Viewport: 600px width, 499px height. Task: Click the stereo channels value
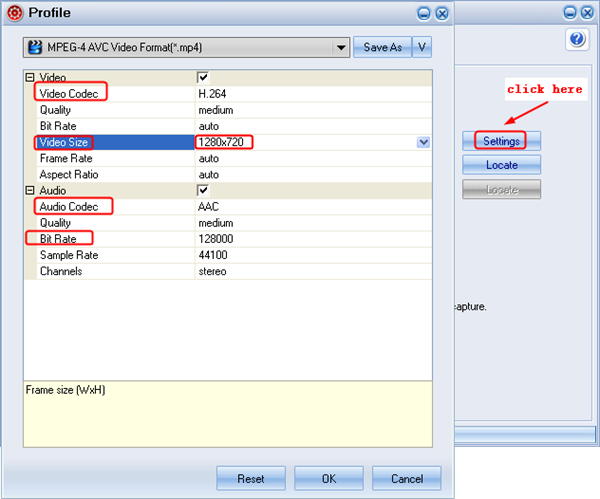tap(212, 271)
